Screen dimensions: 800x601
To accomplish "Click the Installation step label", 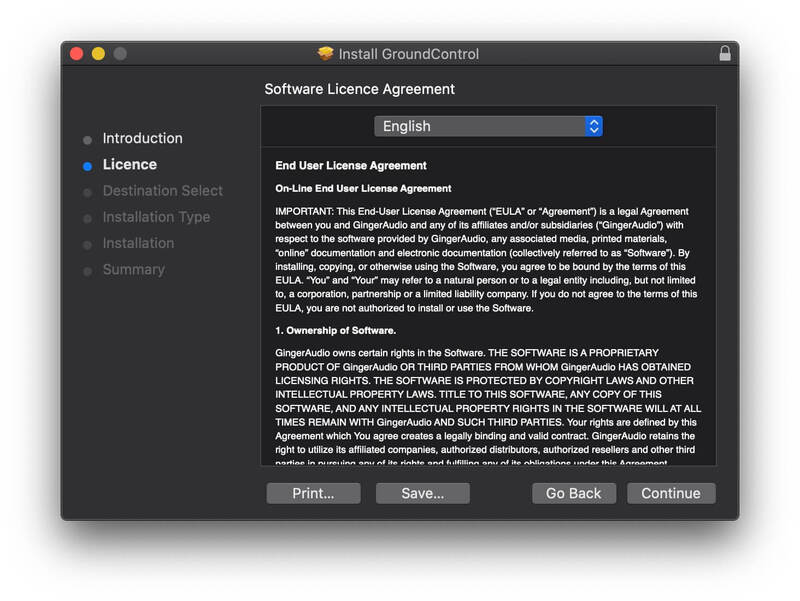I will tap(138, 243).
